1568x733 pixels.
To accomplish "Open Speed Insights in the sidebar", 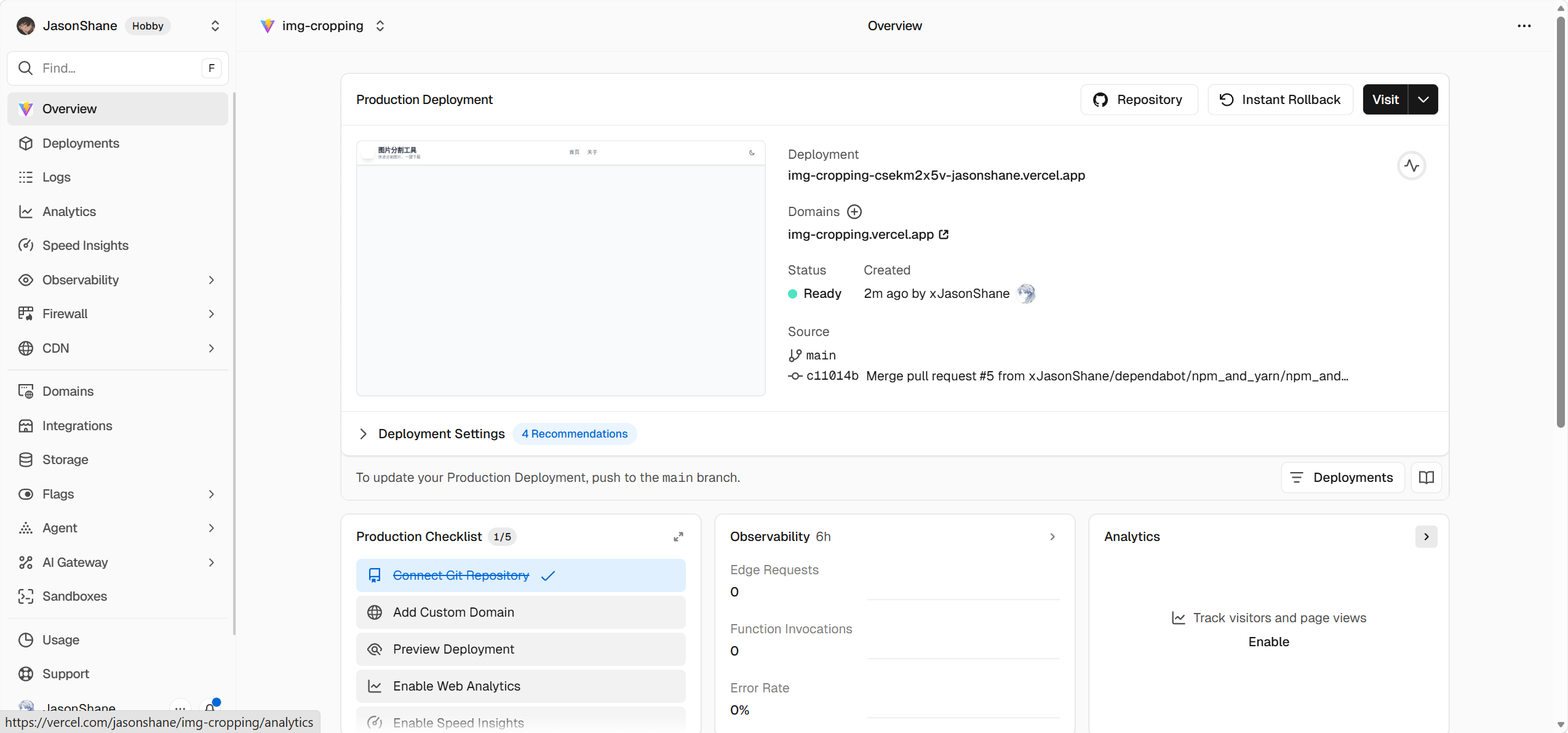I will (x=85, y=246).
